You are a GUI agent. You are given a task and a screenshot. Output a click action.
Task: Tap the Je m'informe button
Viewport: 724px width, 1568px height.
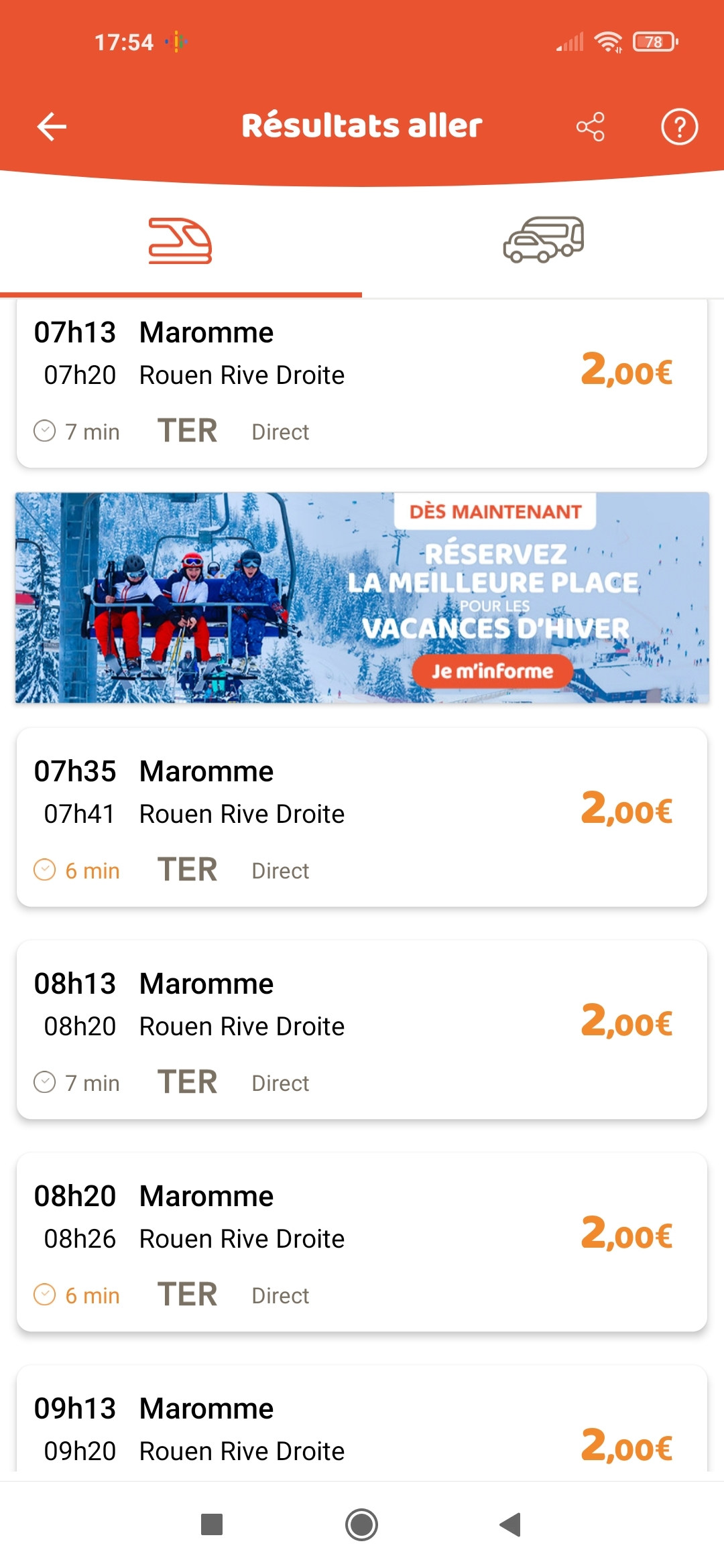point(492,671)
